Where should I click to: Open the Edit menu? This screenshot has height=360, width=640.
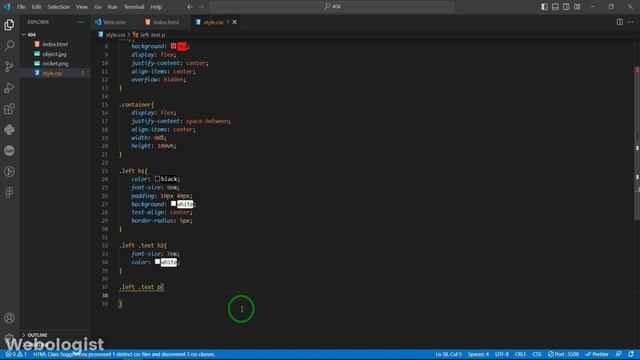[36, 7]
